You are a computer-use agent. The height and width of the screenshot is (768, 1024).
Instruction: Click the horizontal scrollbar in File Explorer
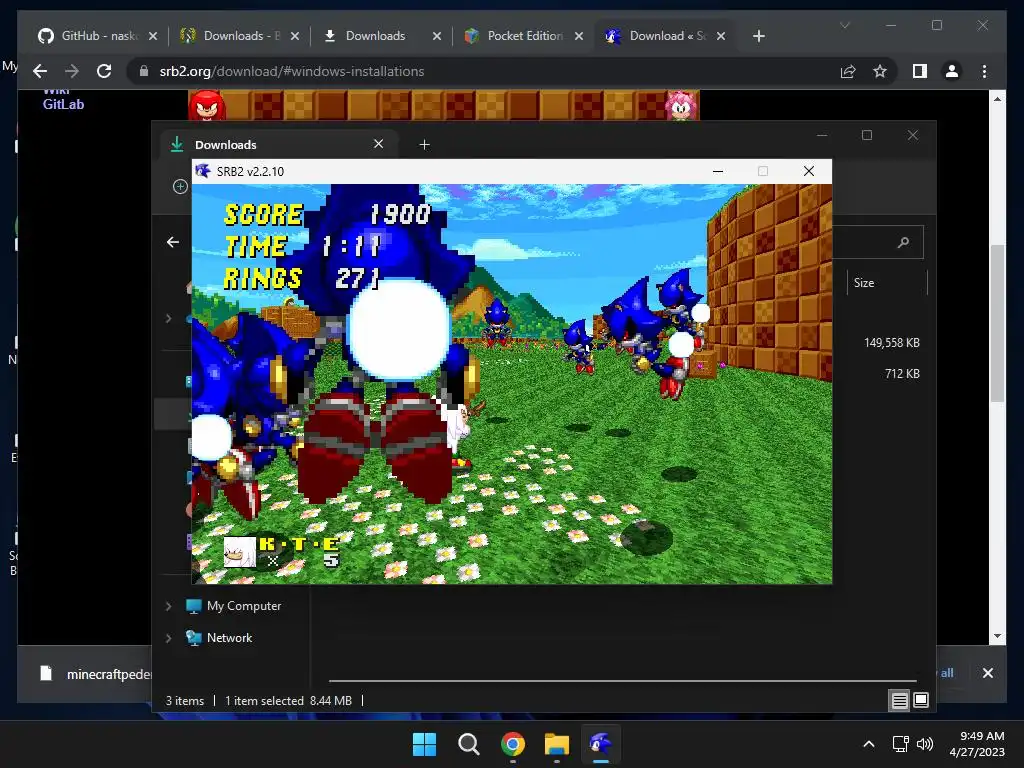coord(622,680)
